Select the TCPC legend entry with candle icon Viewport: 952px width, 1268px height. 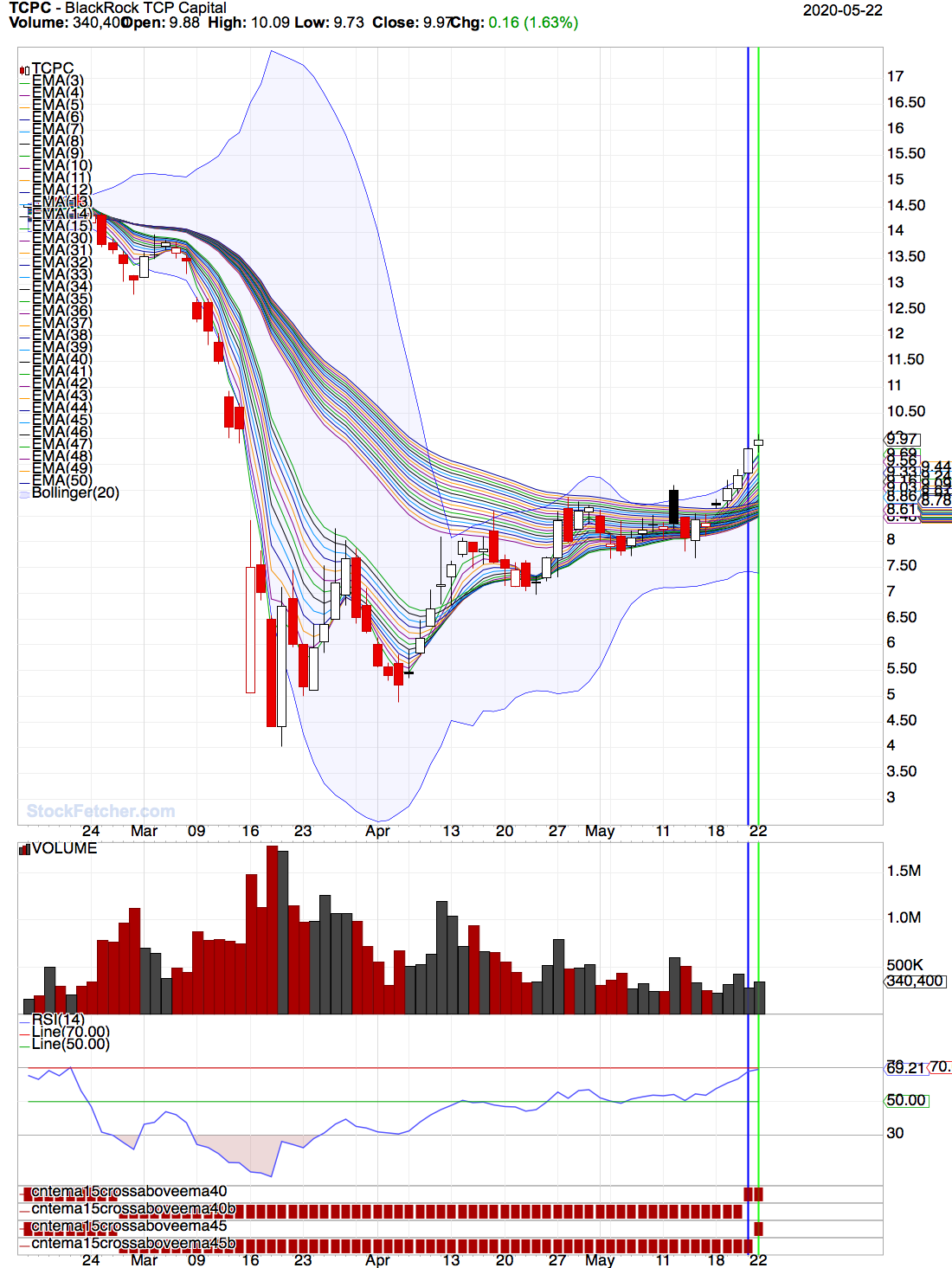[47, 68]
